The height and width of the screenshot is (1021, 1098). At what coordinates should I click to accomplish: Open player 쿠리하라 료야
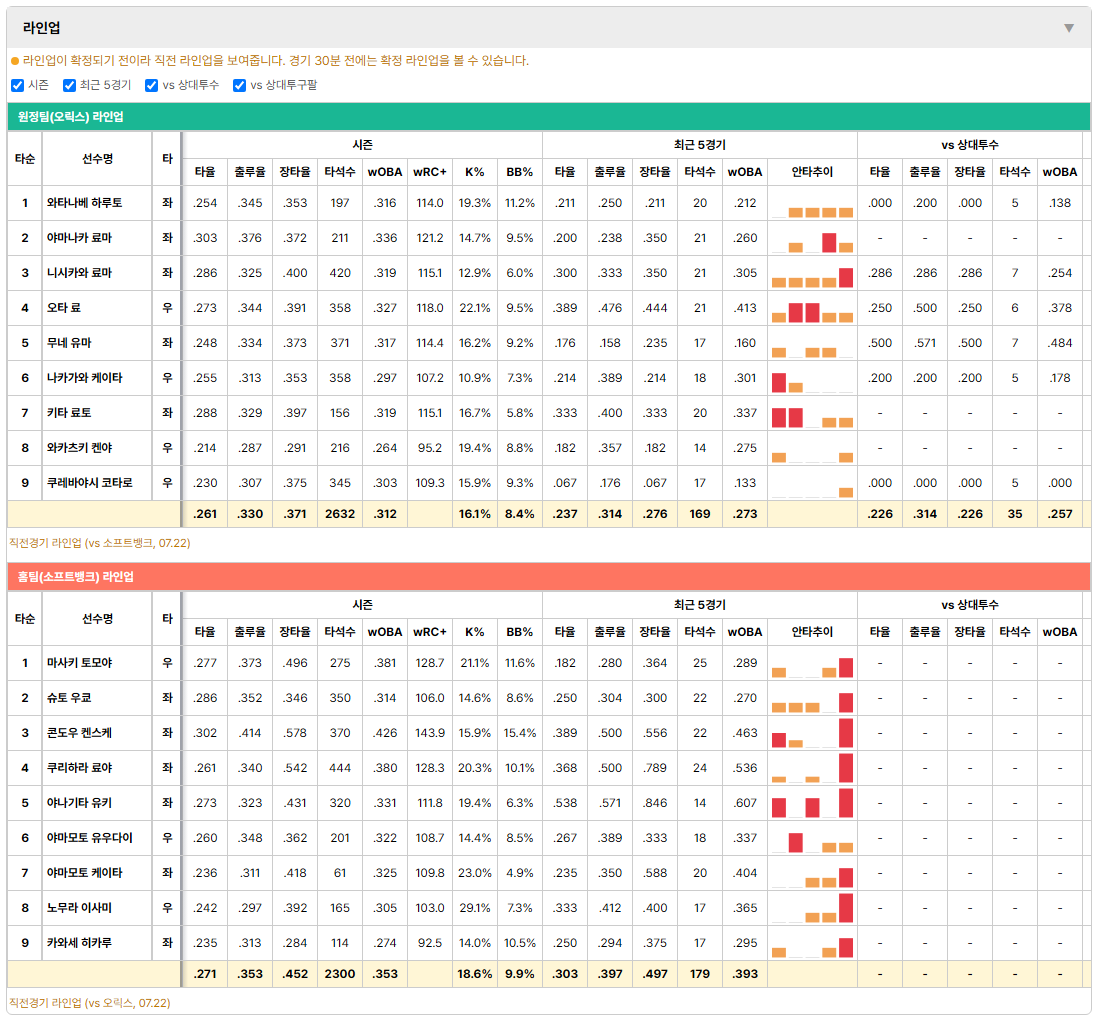point(79,768)
